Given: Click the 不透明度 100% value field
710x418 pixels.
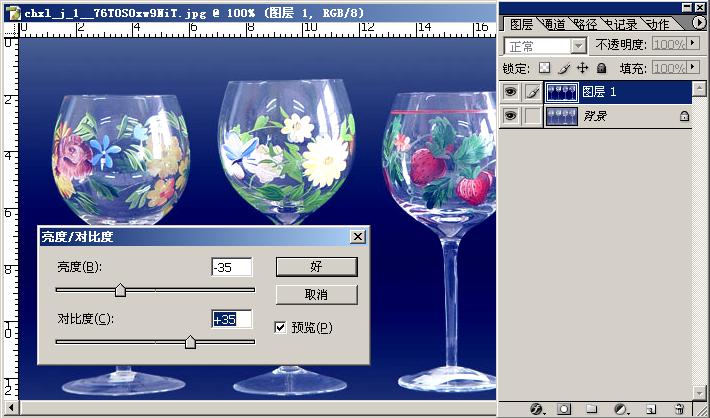Looking at the screenshot, I should coord(669,44).
